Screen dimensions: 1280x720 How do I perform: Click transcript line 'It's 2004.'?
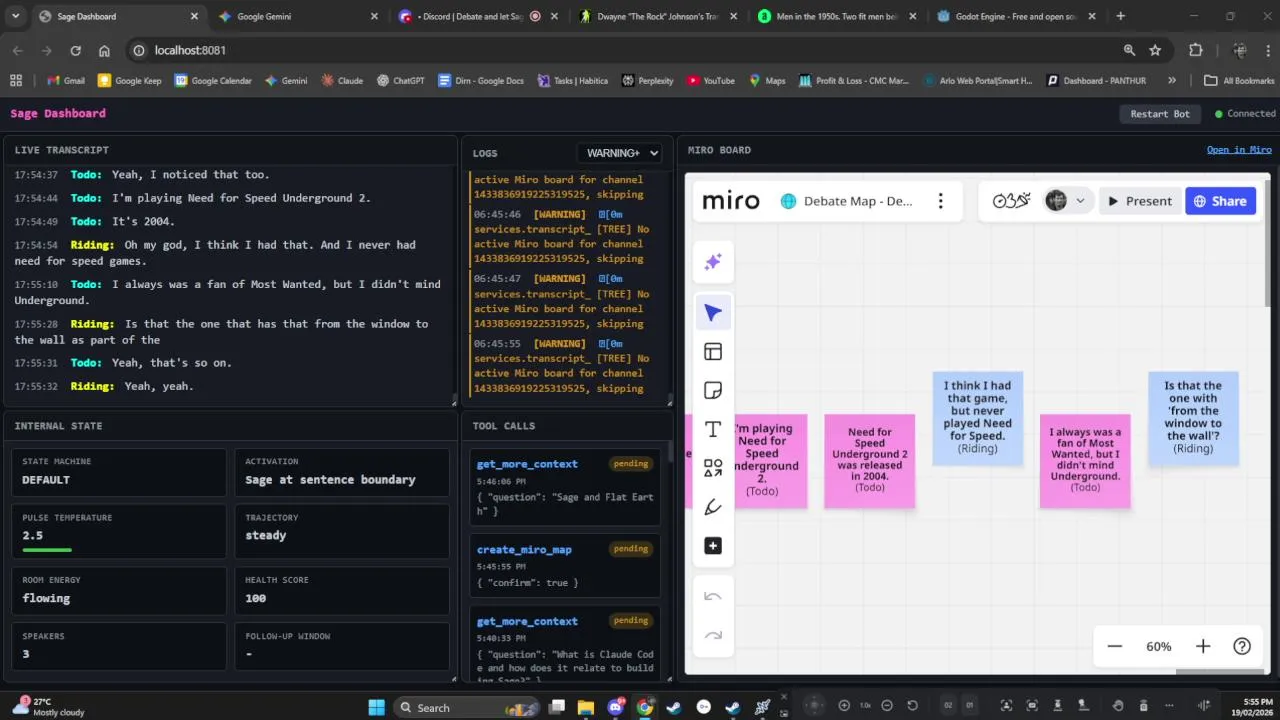tap(142, 221)
